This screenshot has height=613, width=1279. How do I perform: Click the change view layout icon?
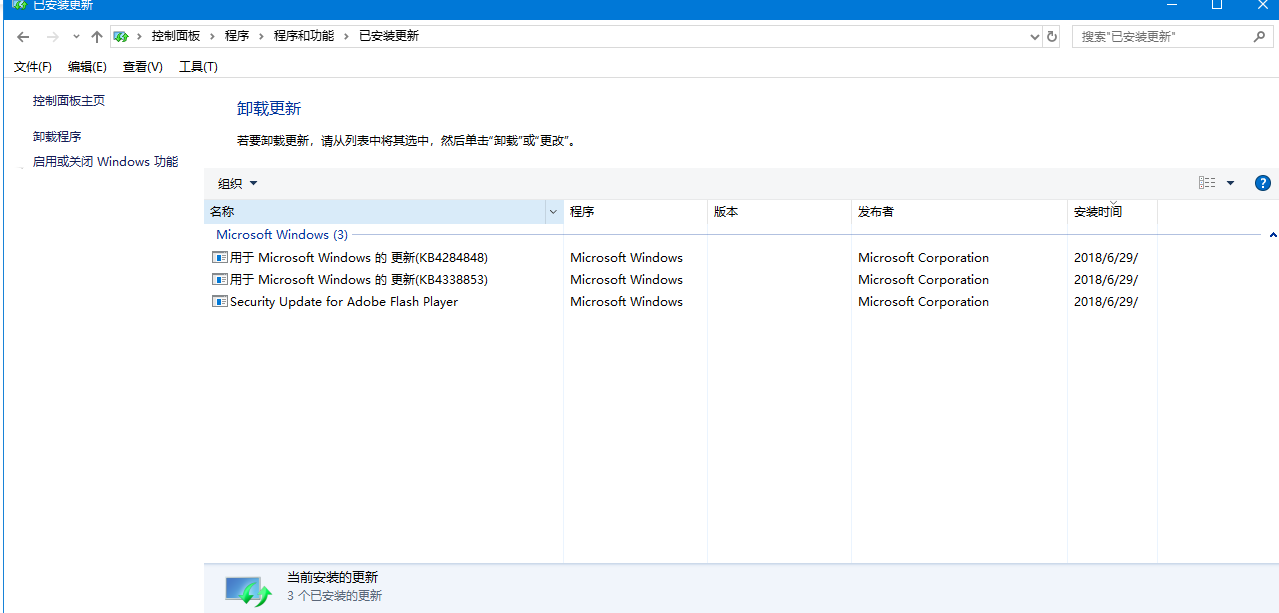1207,183
